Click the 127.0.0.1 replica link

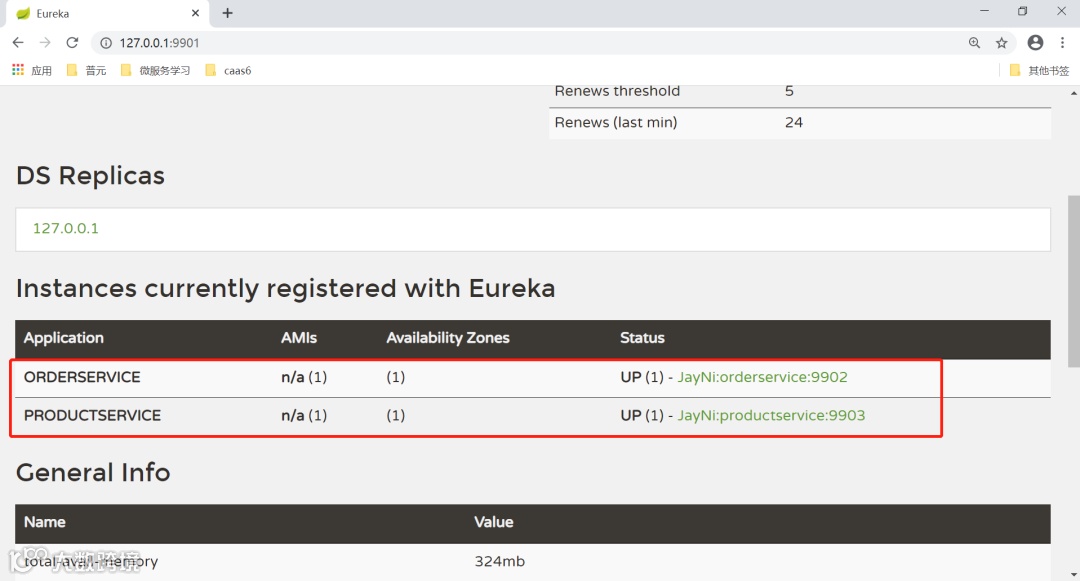[x=66, y=228]
